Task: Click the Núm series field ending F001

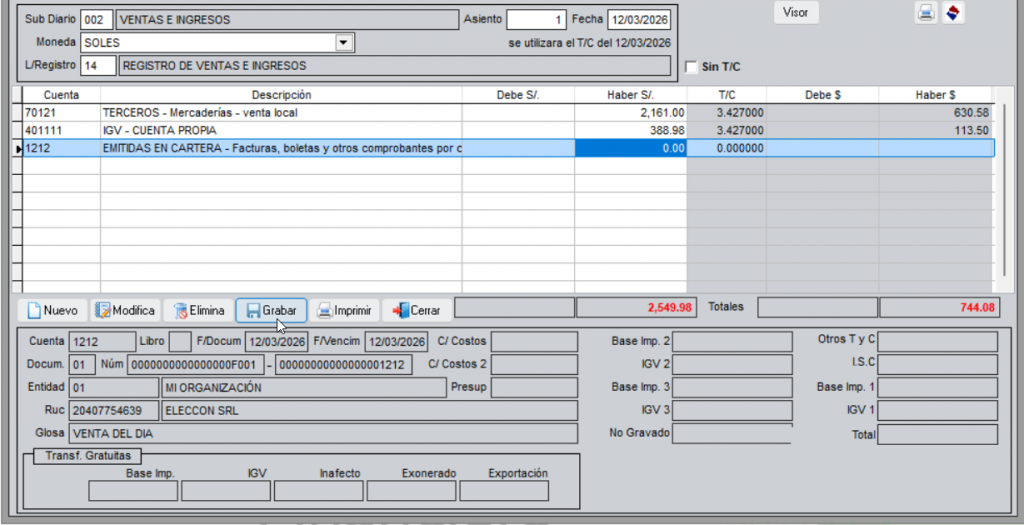Action: [195, 364]
